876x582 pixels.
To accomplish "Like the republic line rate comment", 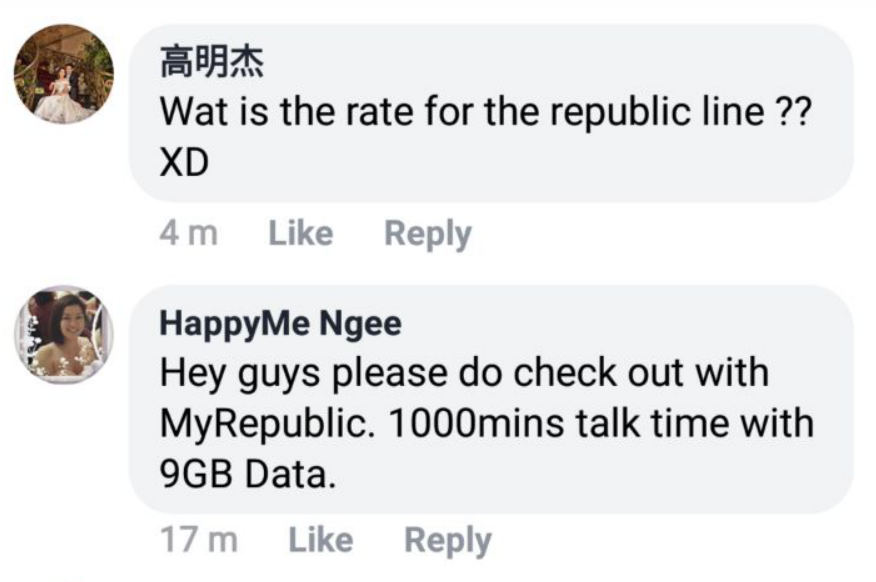I will [301, 233].
